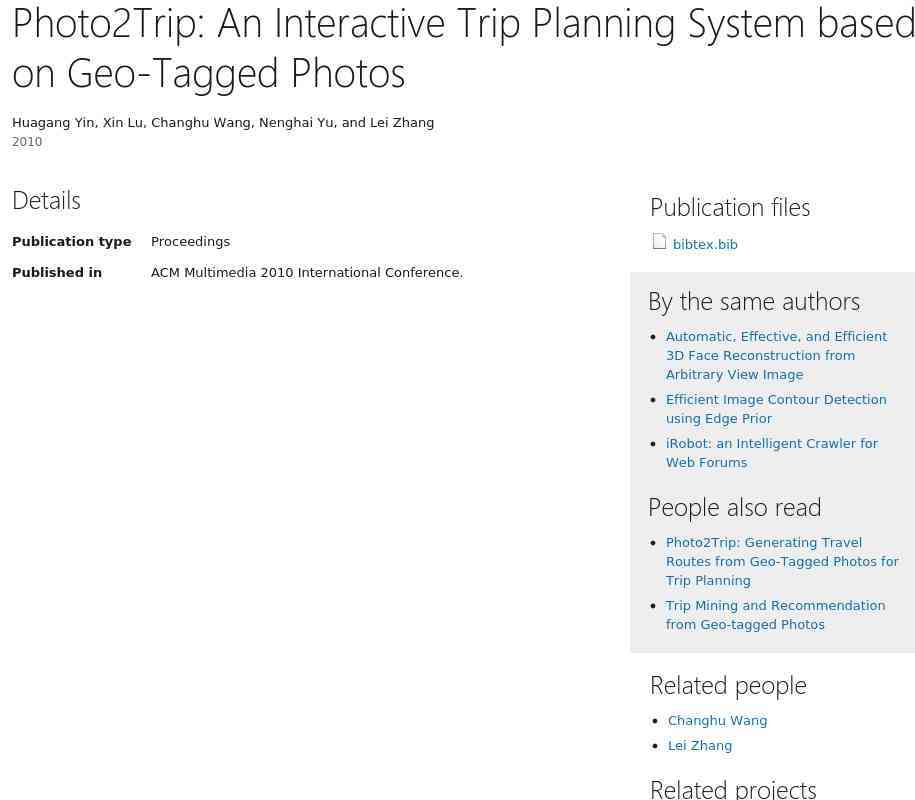View Changhu Wang's profile
Image resolution: width=915 pixels, height=800 pixels.
(x=717, y=721)
